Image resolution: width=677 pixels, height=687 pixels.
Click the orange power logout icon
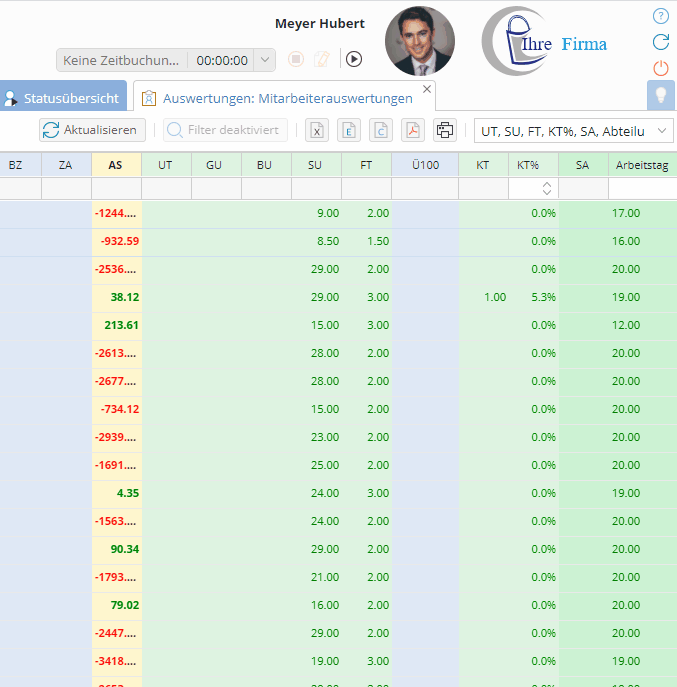point(660,68)
